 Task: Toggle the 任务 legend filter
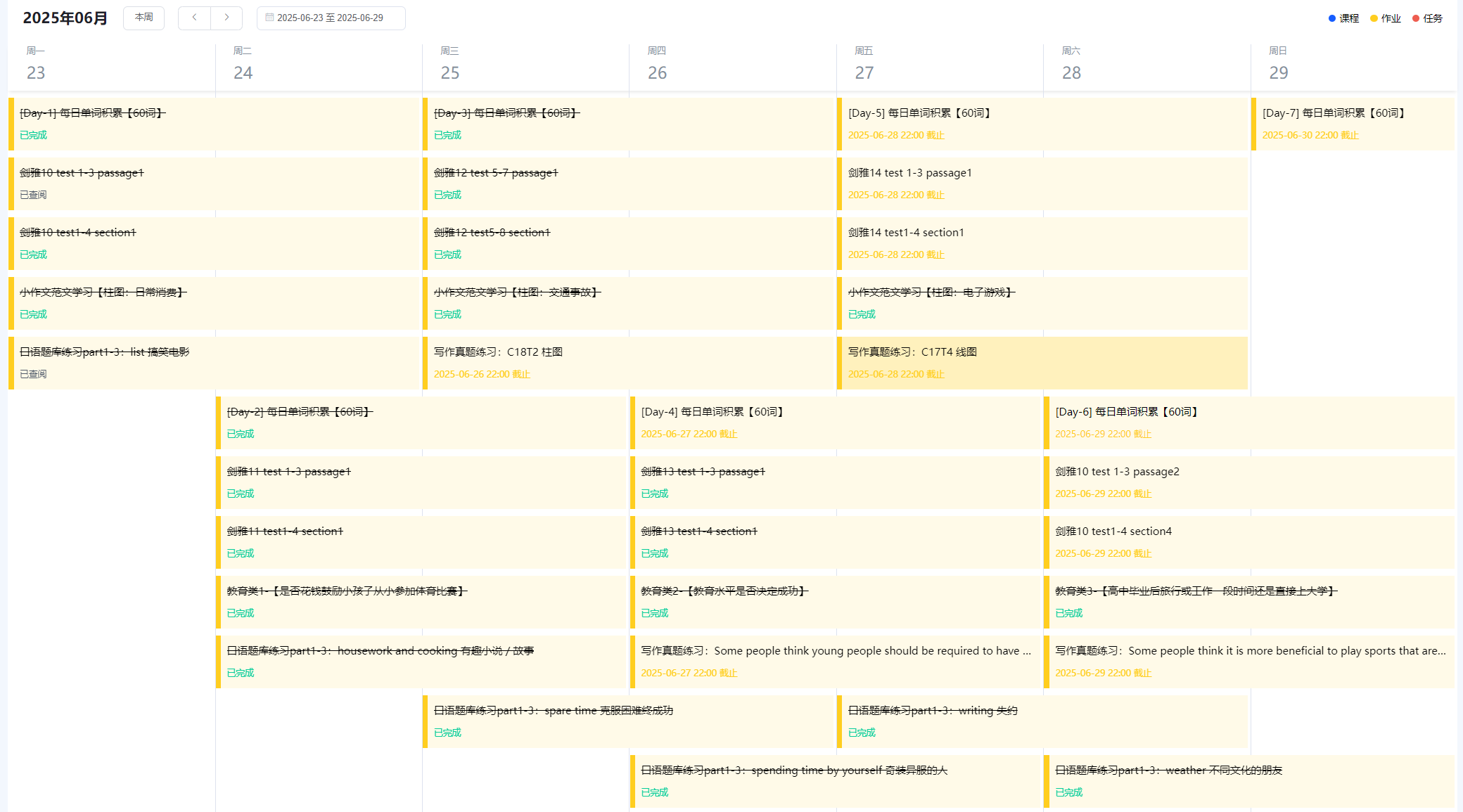coord(1428,18)
